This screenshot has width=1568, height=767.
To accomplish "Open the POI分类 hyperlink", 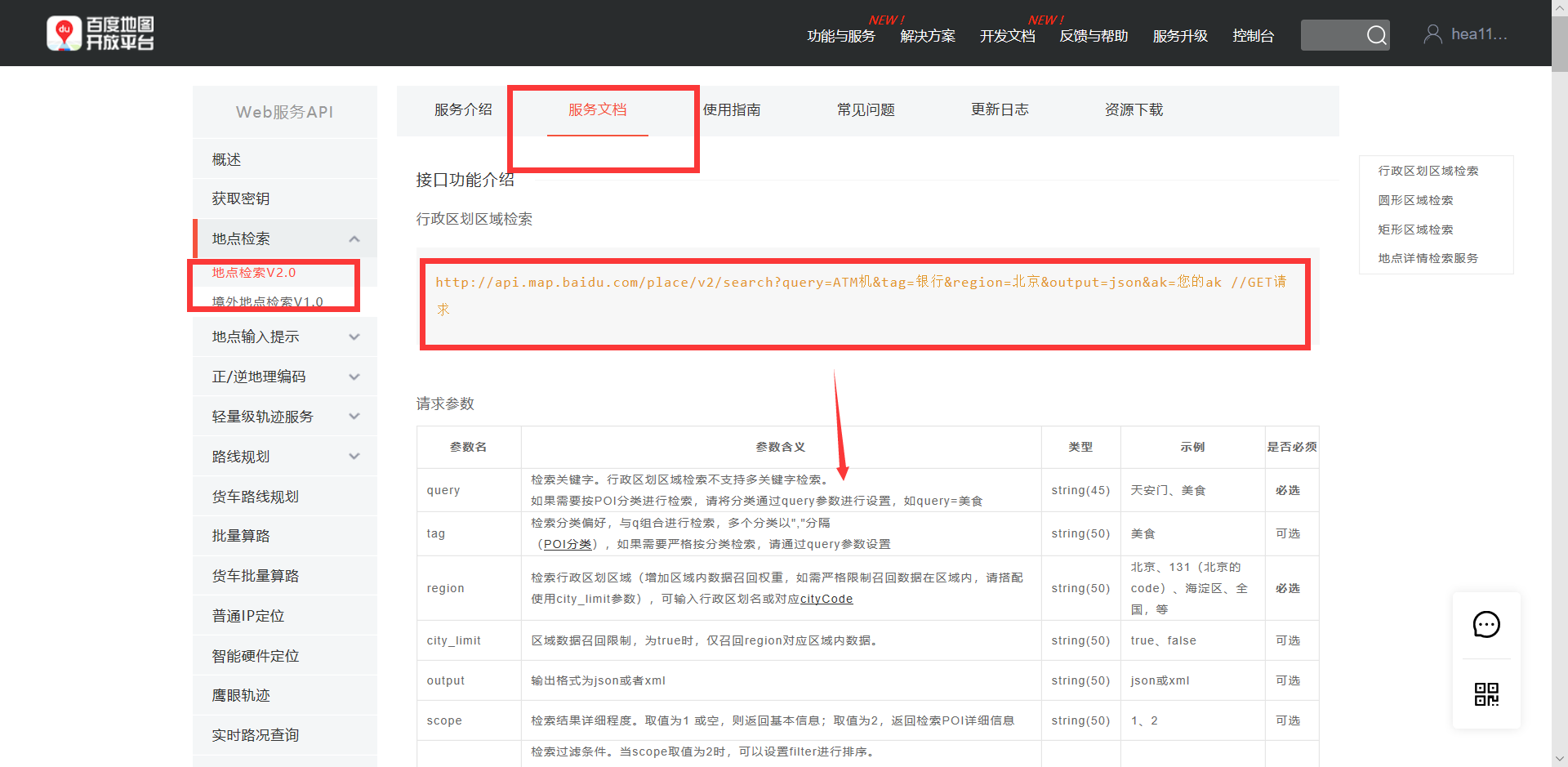I will 568,544.
